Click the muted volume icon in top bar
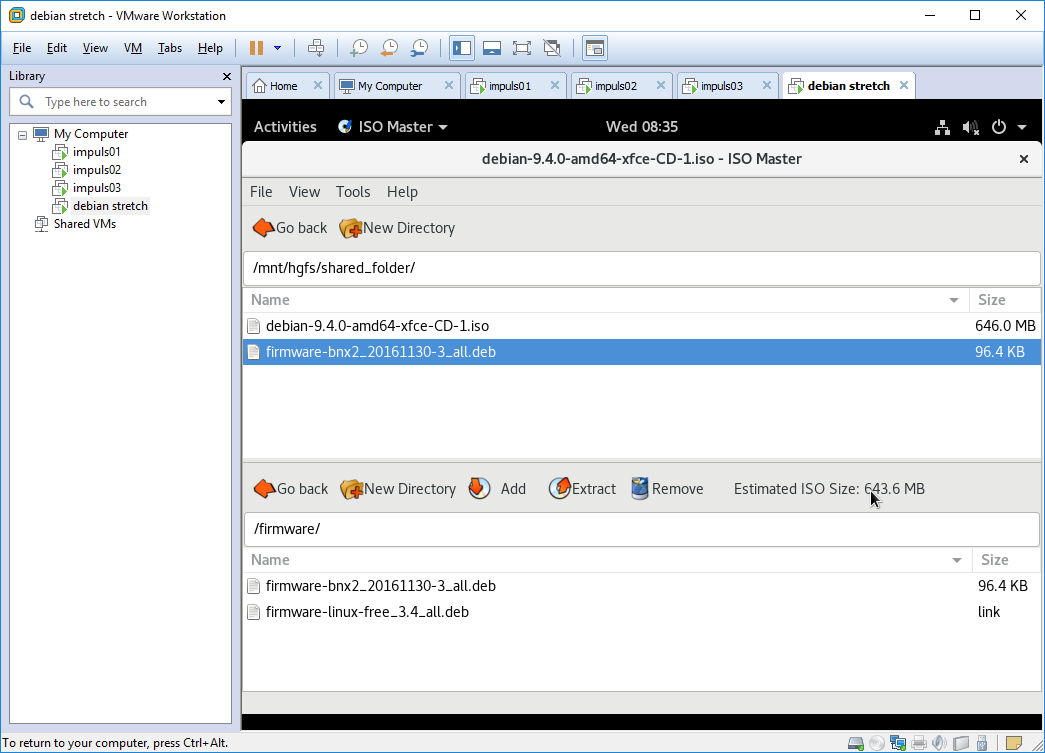 point(970,127)
